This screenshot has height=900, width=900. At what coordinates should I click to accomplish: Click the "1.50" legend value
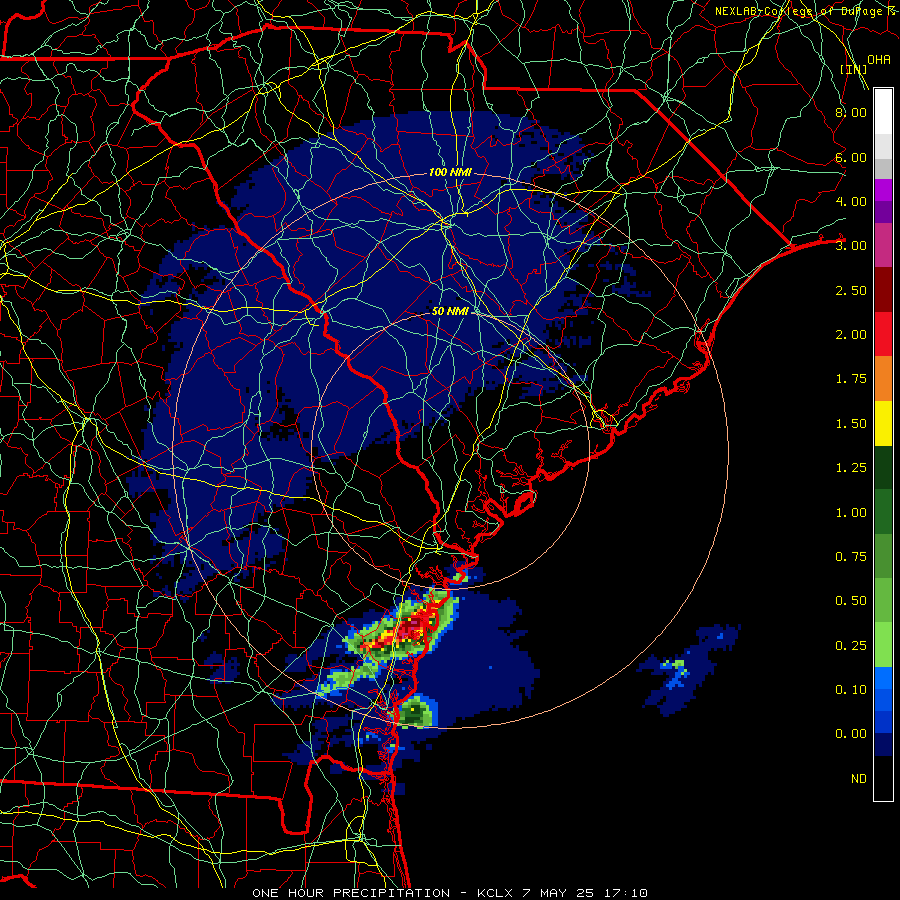point(851,424)
